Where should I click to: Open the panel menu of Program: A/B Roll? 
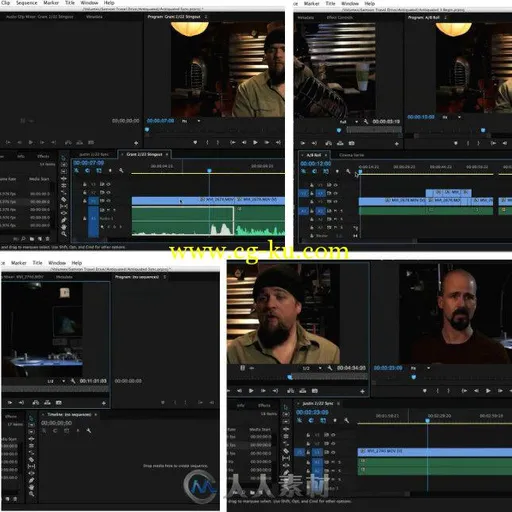point(445,17)
